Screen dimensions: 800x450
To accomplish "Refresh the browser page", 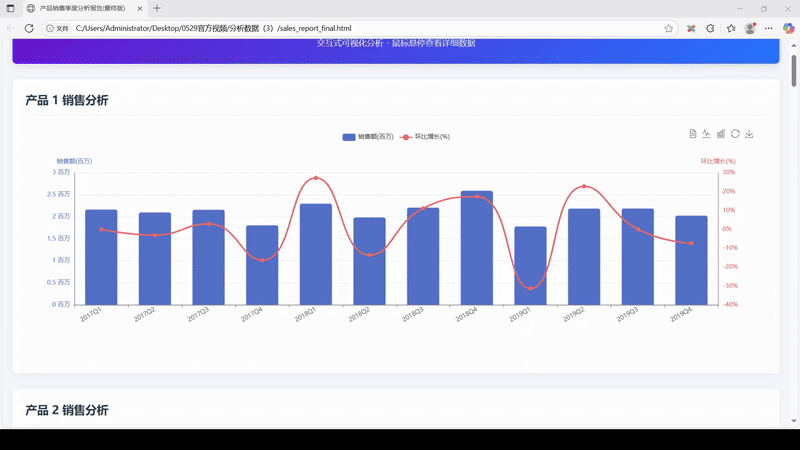I will pyautogui.click(x=29, y=28).
